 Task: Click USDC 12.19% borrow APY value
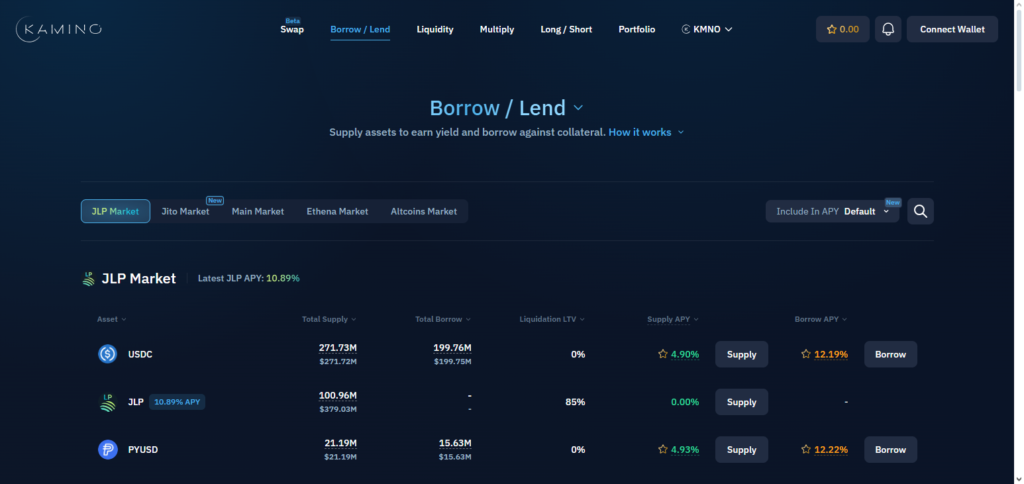(x=831, y=354)
